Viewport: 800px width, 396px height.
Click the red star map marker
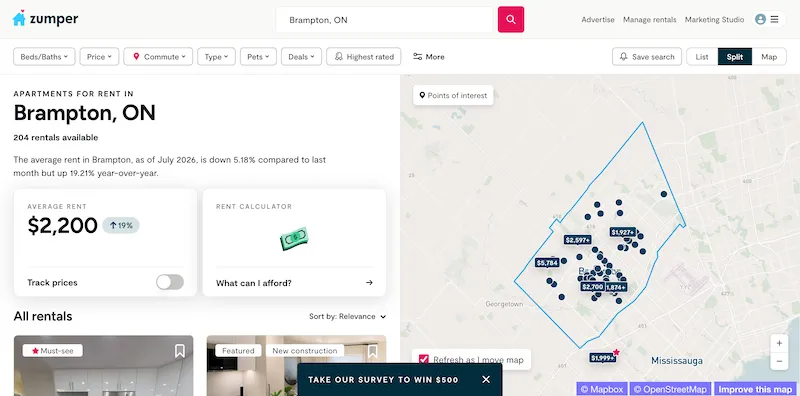616,352
